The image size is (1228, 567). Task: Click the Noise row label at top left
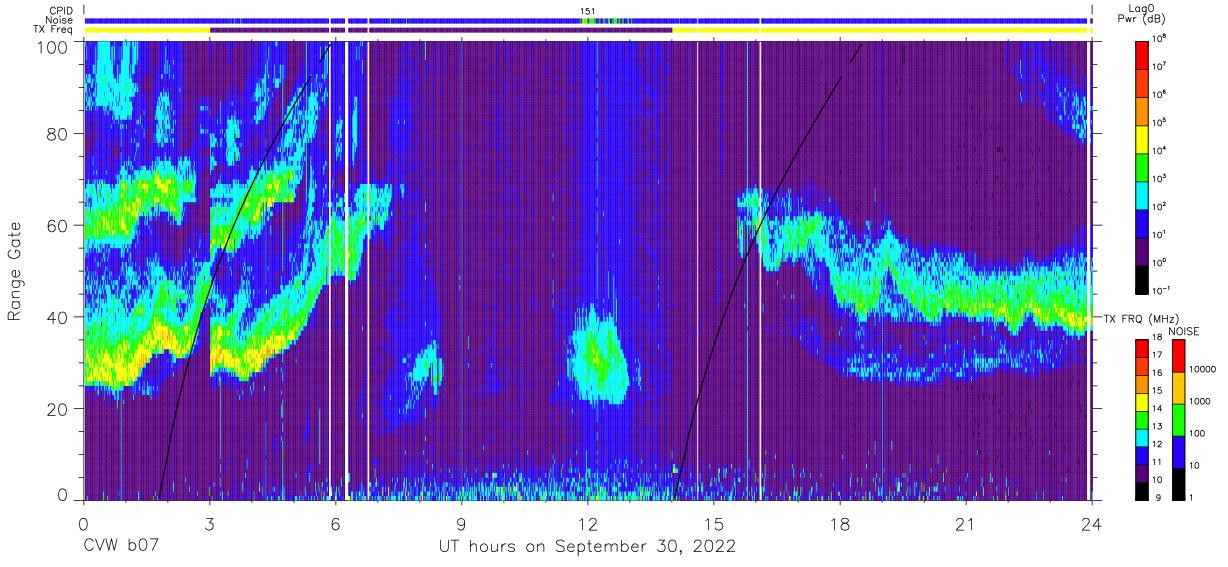[61, 20]
